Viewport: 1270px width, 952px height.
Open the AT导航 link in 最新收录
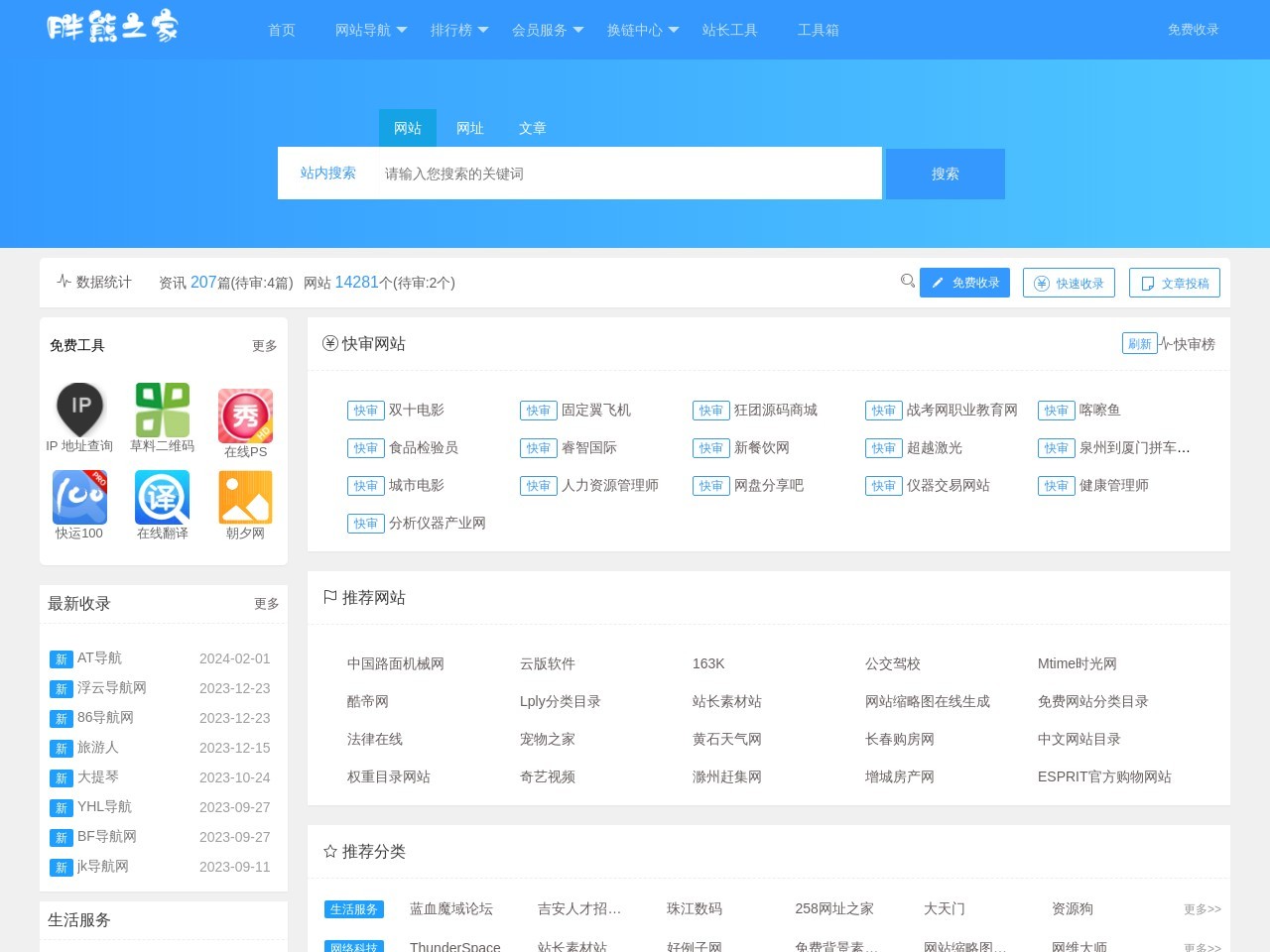pyautogui.click(x=99, y=658)
